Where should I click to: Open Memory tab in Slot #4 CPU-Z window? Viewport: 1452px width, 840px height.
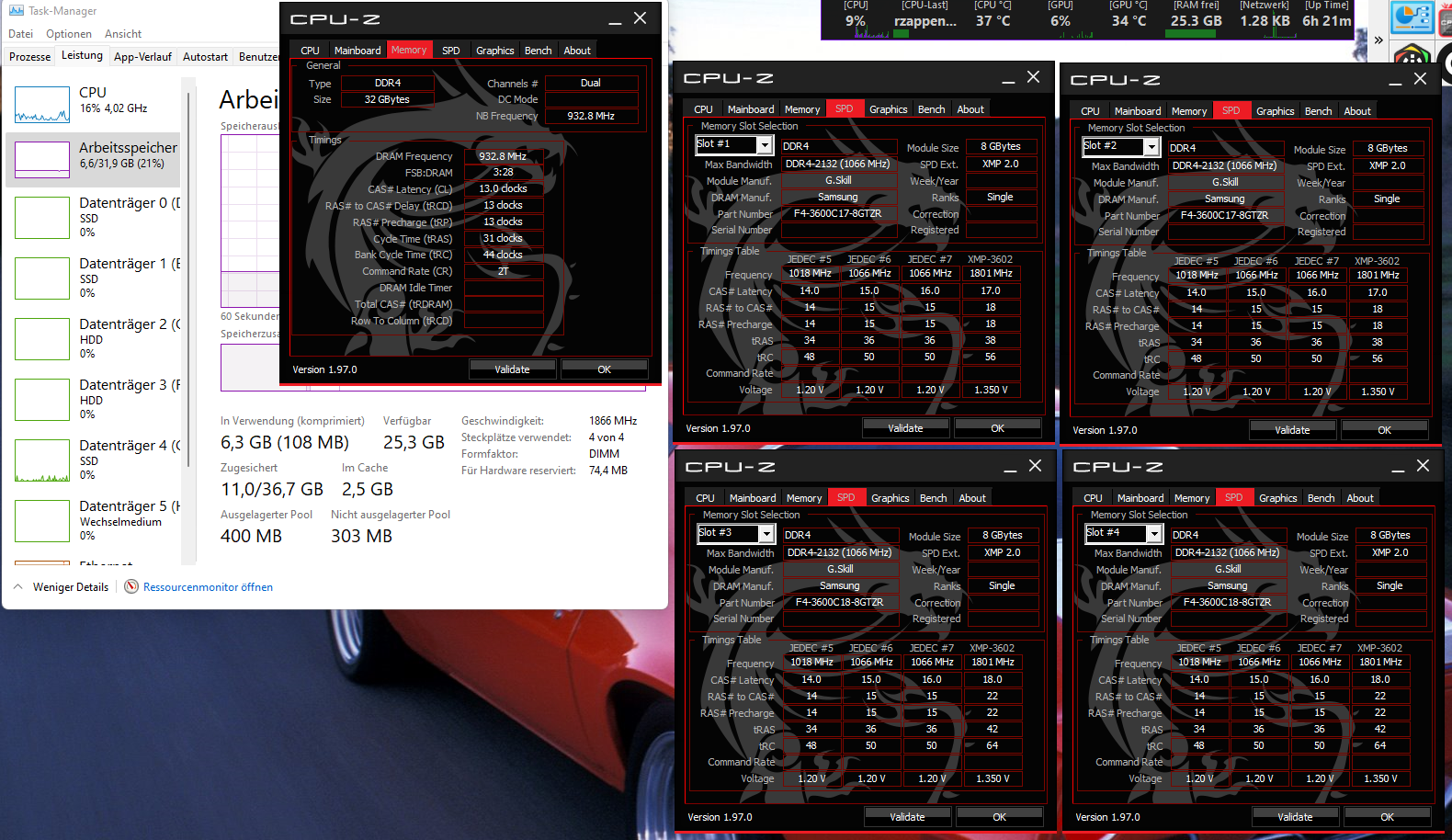pos(1192,498)
